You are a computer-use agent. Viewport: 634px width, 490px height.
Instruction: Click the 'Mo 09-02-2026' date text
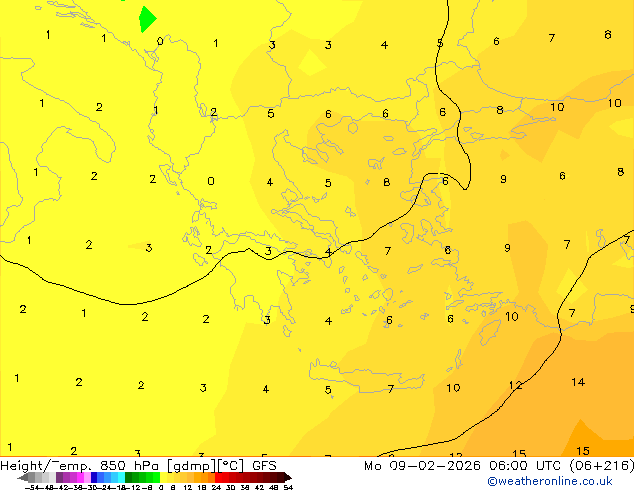click(x=422, y=466)
